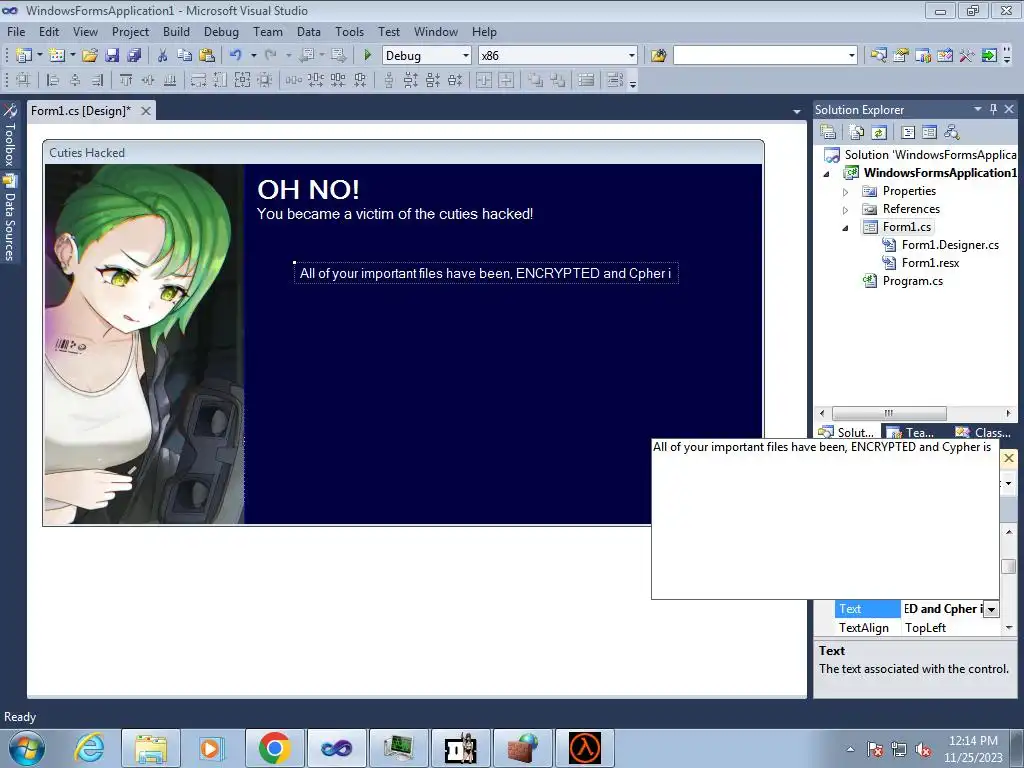Click Align Bottoms layout icon
Viewport: 1024px width, 768px height.
coord(170,80)
